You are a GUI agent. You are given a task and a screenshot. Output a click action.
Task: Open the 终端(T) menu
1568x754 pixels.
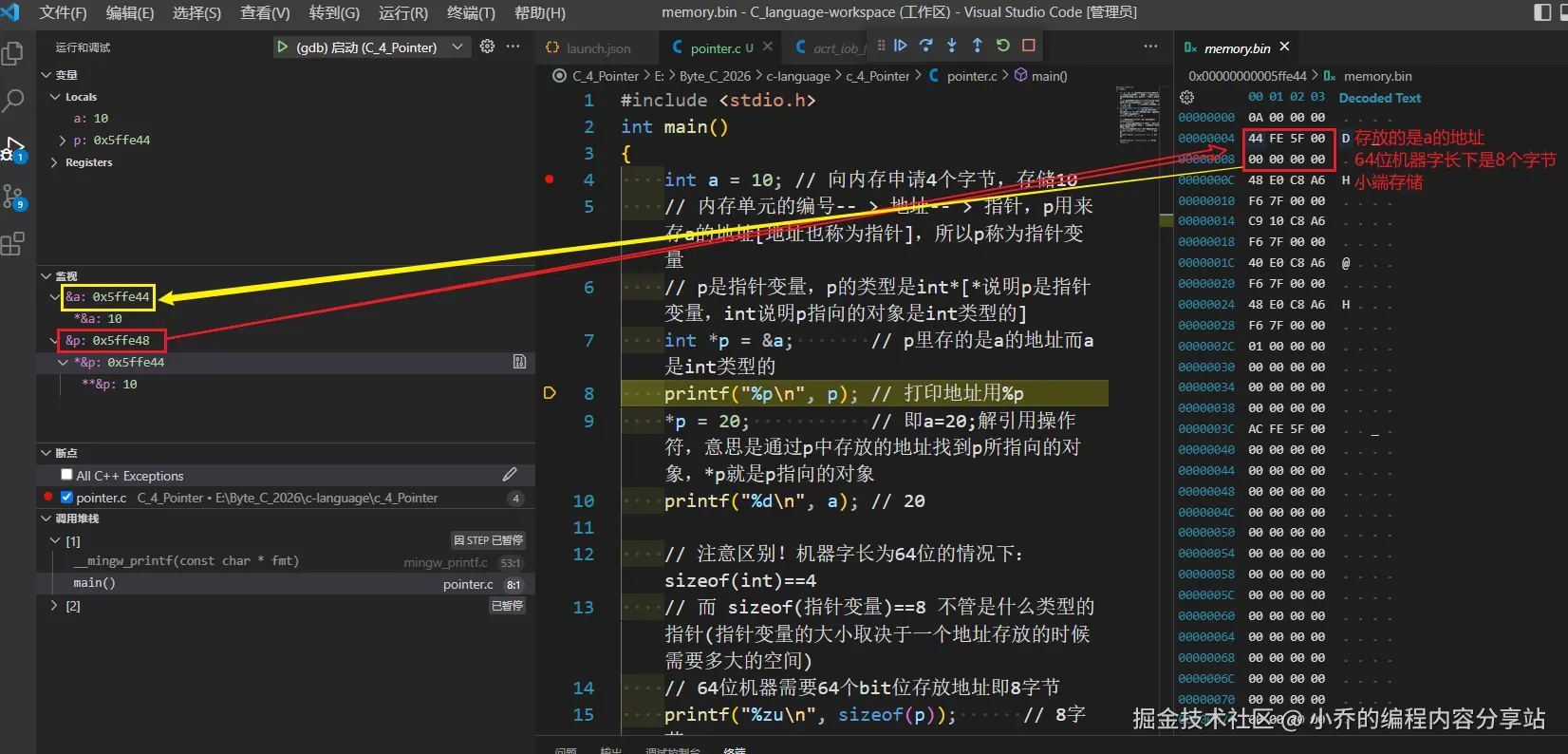click(x=471, y=12)
